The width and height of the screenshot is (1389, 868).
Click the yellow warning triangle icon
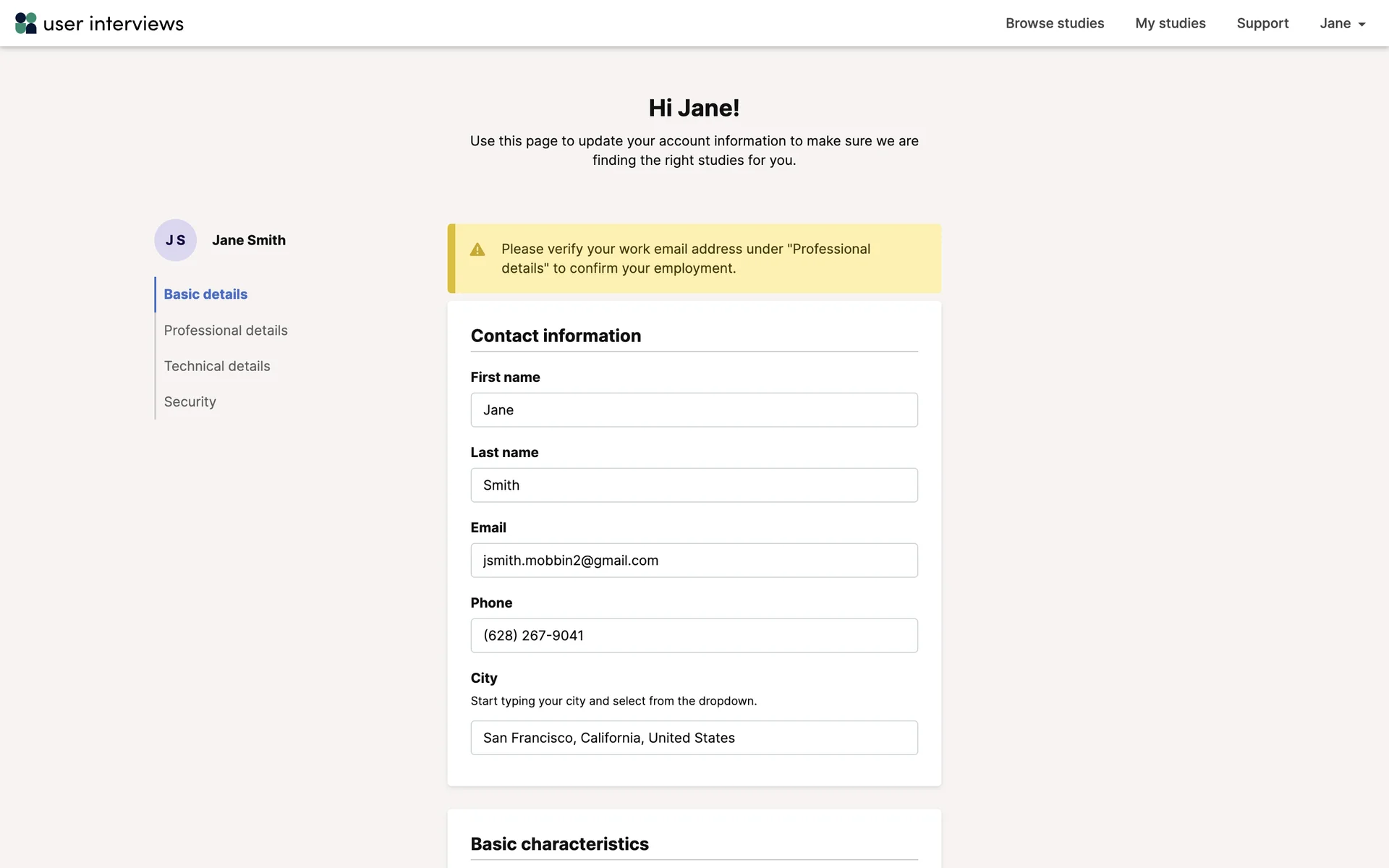477,250
